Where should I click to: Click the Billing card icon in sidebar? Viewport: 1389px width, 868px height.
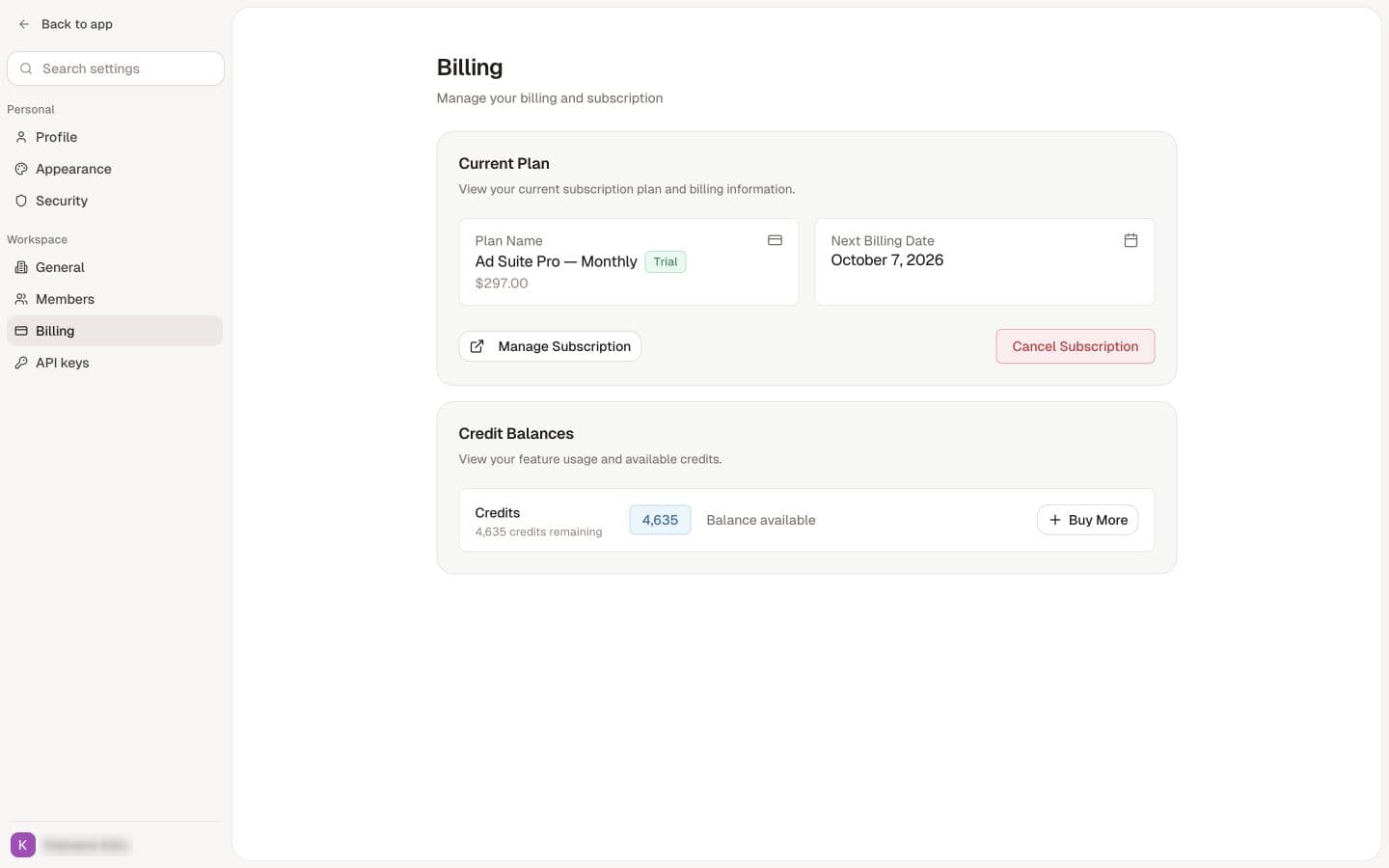tap(21, 331)
